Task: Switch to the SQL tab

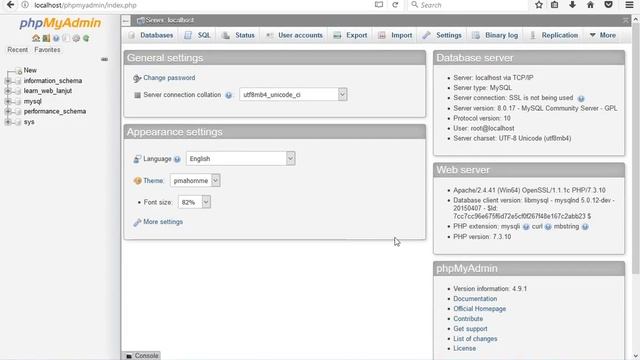Action: [x=198, y=35]
